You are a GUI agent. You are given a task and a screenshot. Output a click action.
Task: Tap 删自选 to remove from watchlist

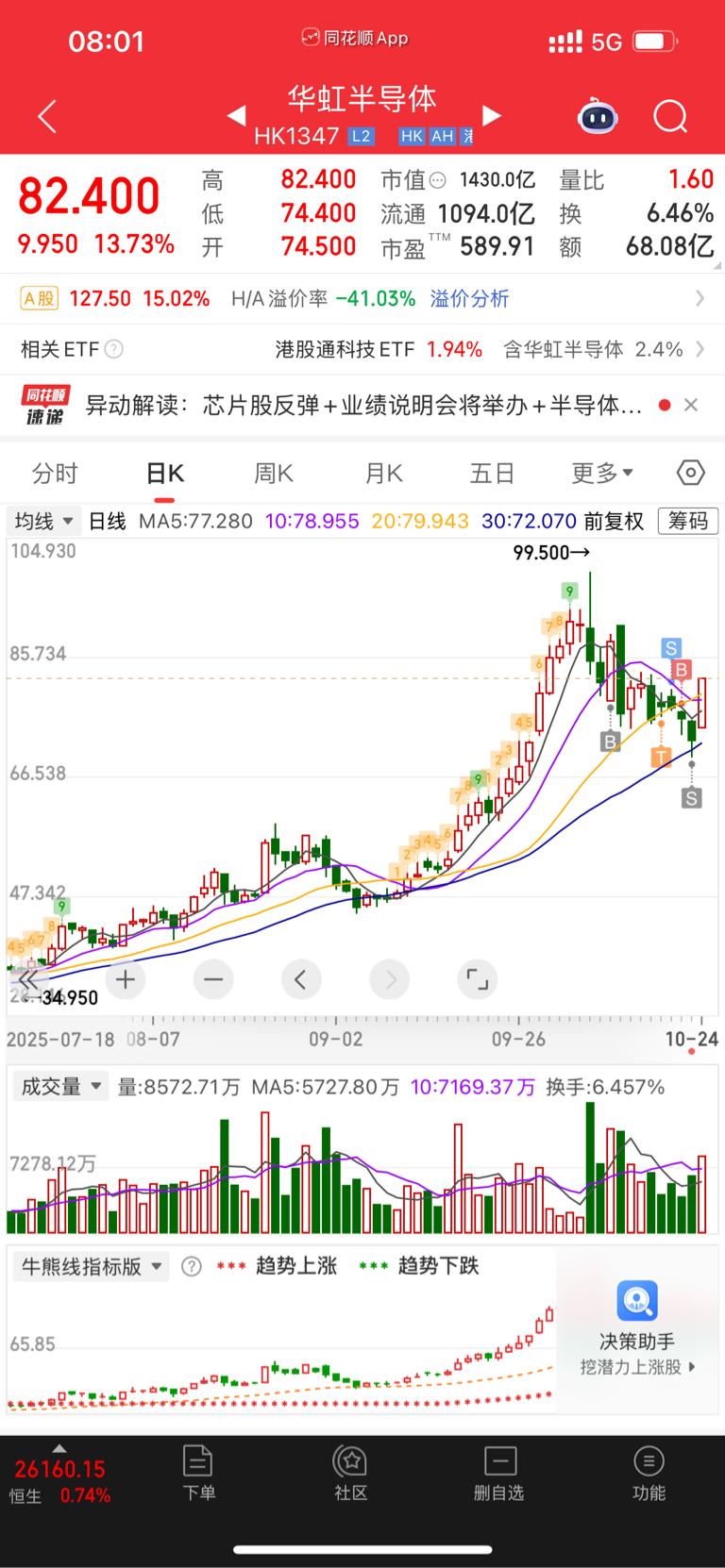(x=499, y=1473)
